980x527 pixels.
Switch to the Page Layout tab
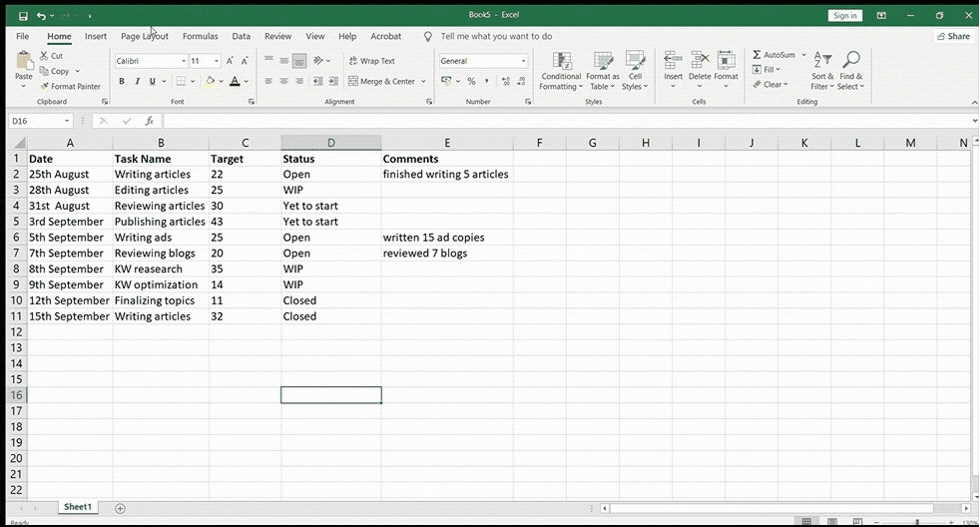[x=144, y=36]
